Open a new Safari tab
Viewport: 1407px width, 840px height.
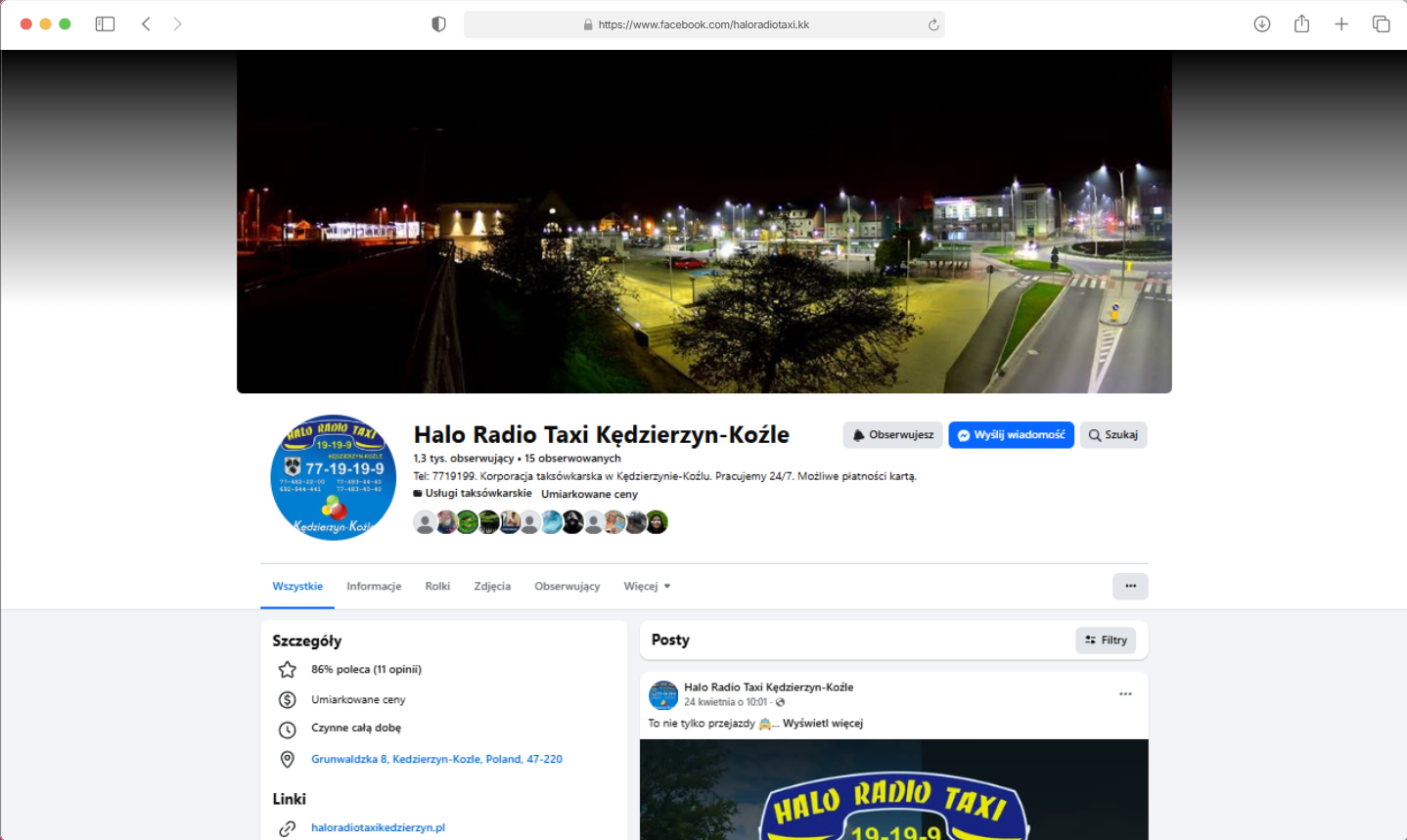1341,23
